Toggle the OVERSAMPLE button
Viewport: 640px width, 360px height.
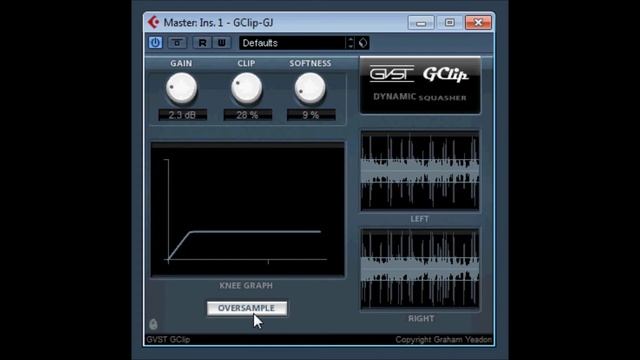[x=247, y=308]
